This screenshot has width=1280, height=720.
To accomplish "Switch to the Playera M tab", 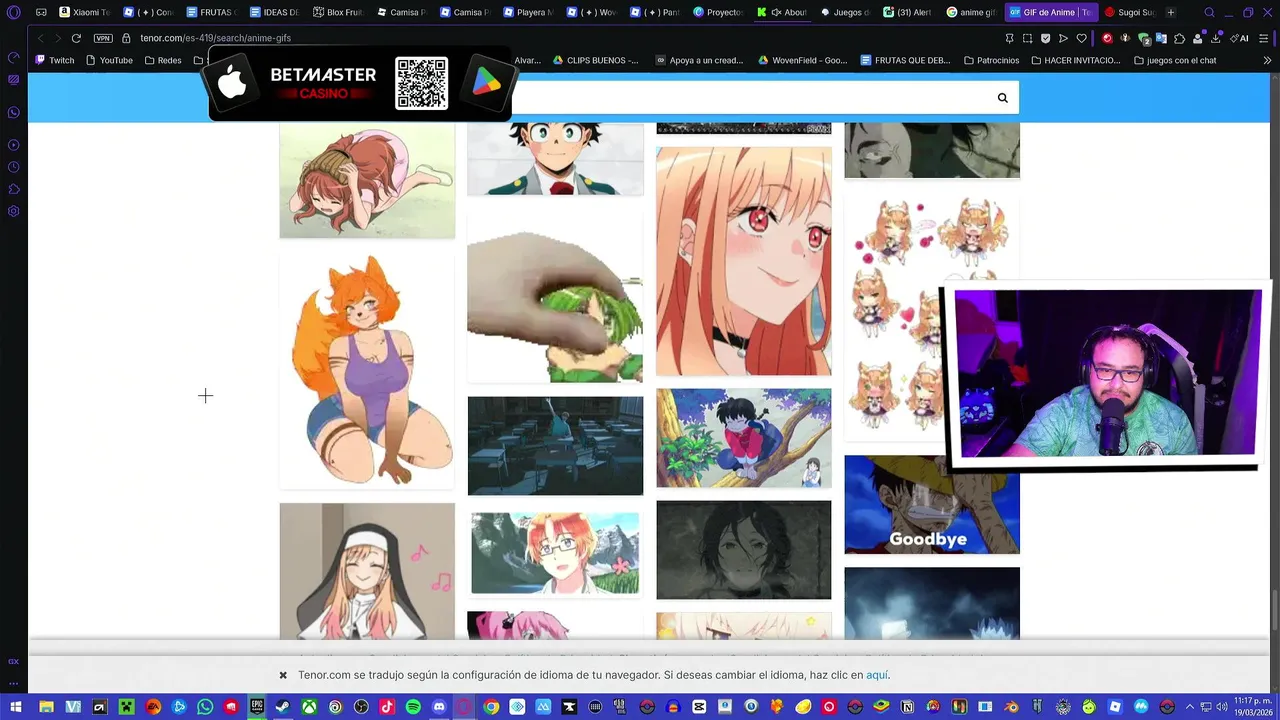I will coord(527,12).
